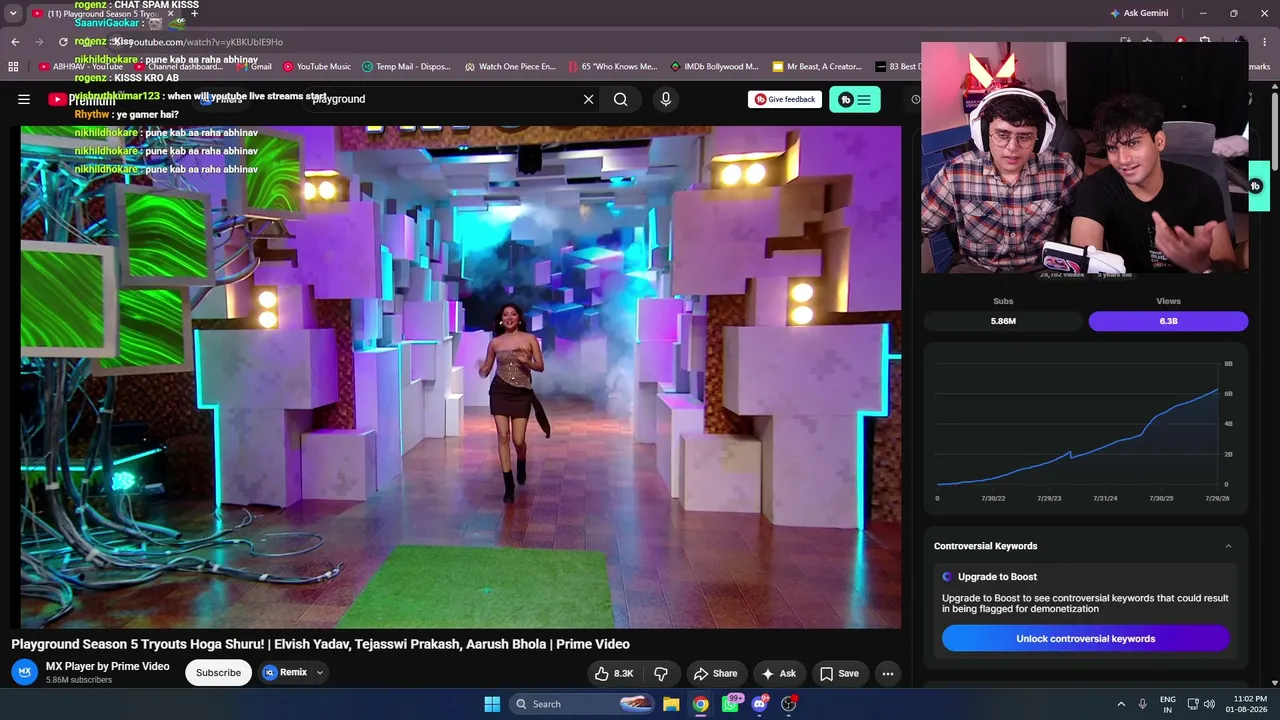Click the Ask button under the video
1280x720 pixels.
point(778,673)
